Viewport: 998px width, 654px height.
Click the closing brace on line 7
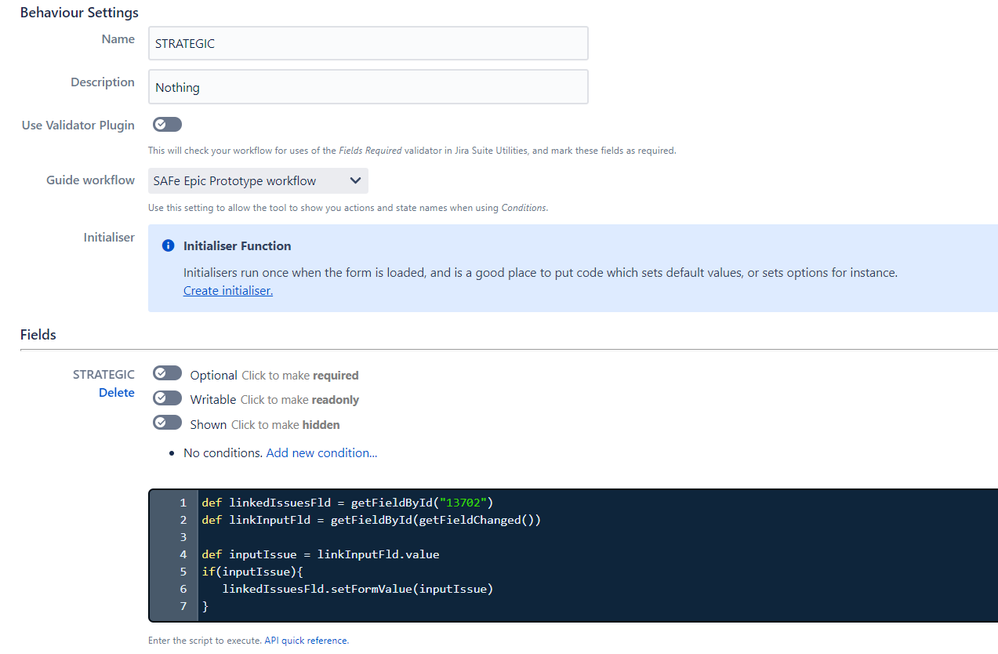coord(205,606)
